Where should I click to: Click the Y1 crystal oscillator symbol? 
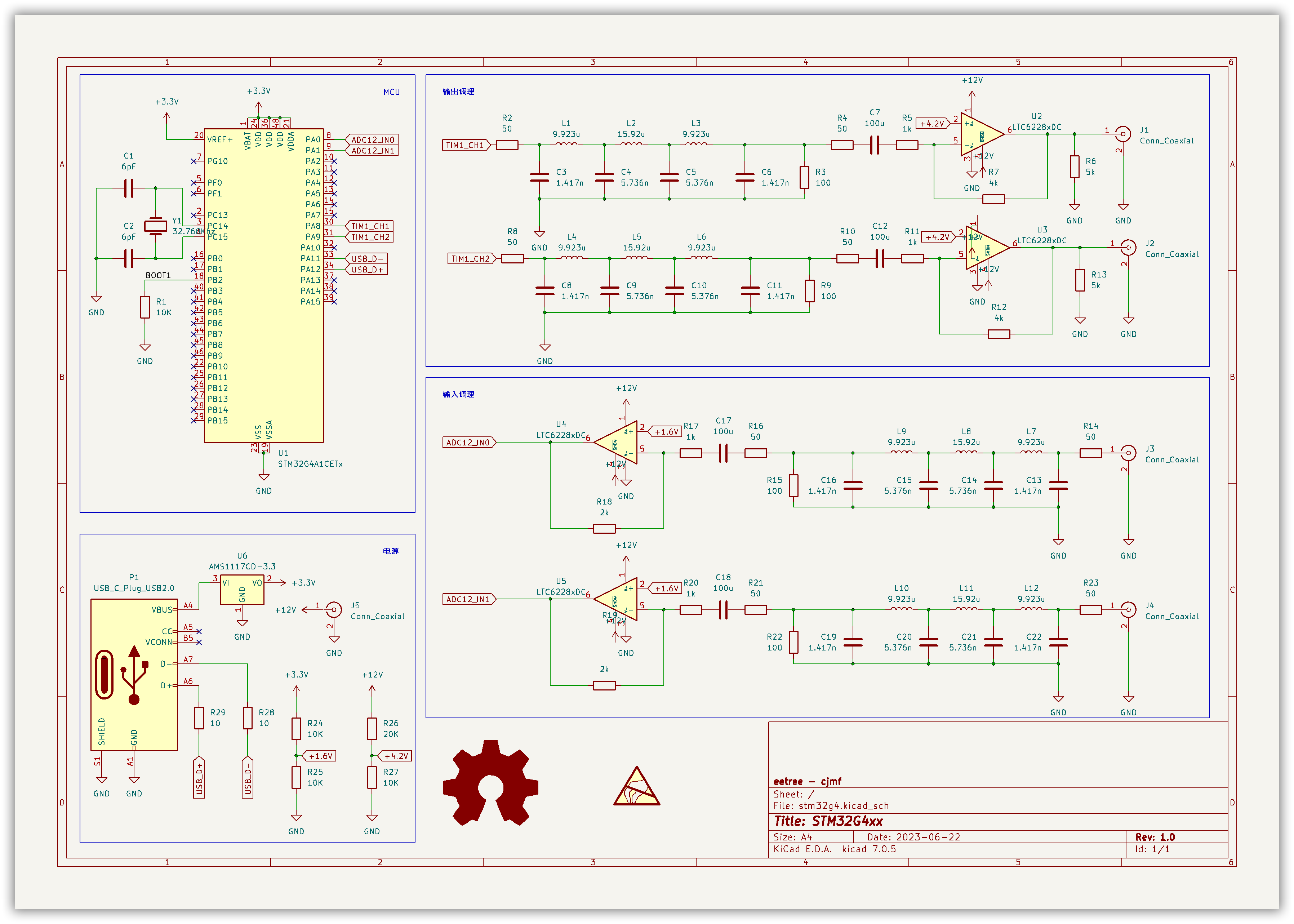(155, 226)
